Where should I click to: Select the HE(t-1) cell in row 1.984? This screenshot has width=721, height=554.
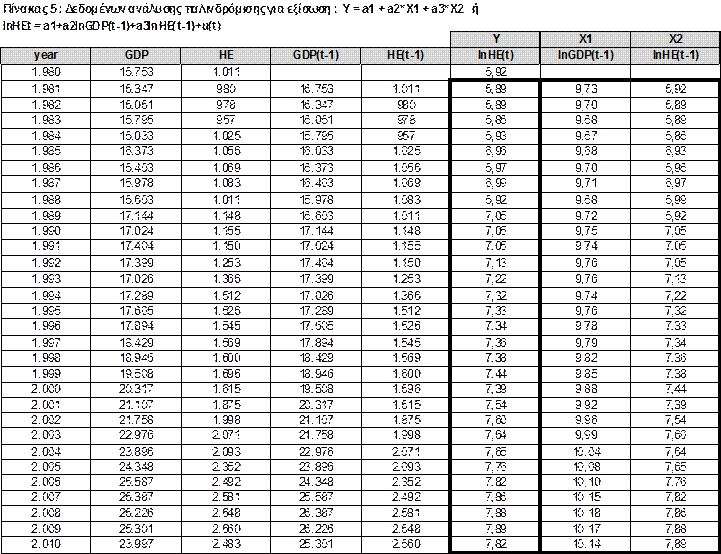click(x=406, y=136)
